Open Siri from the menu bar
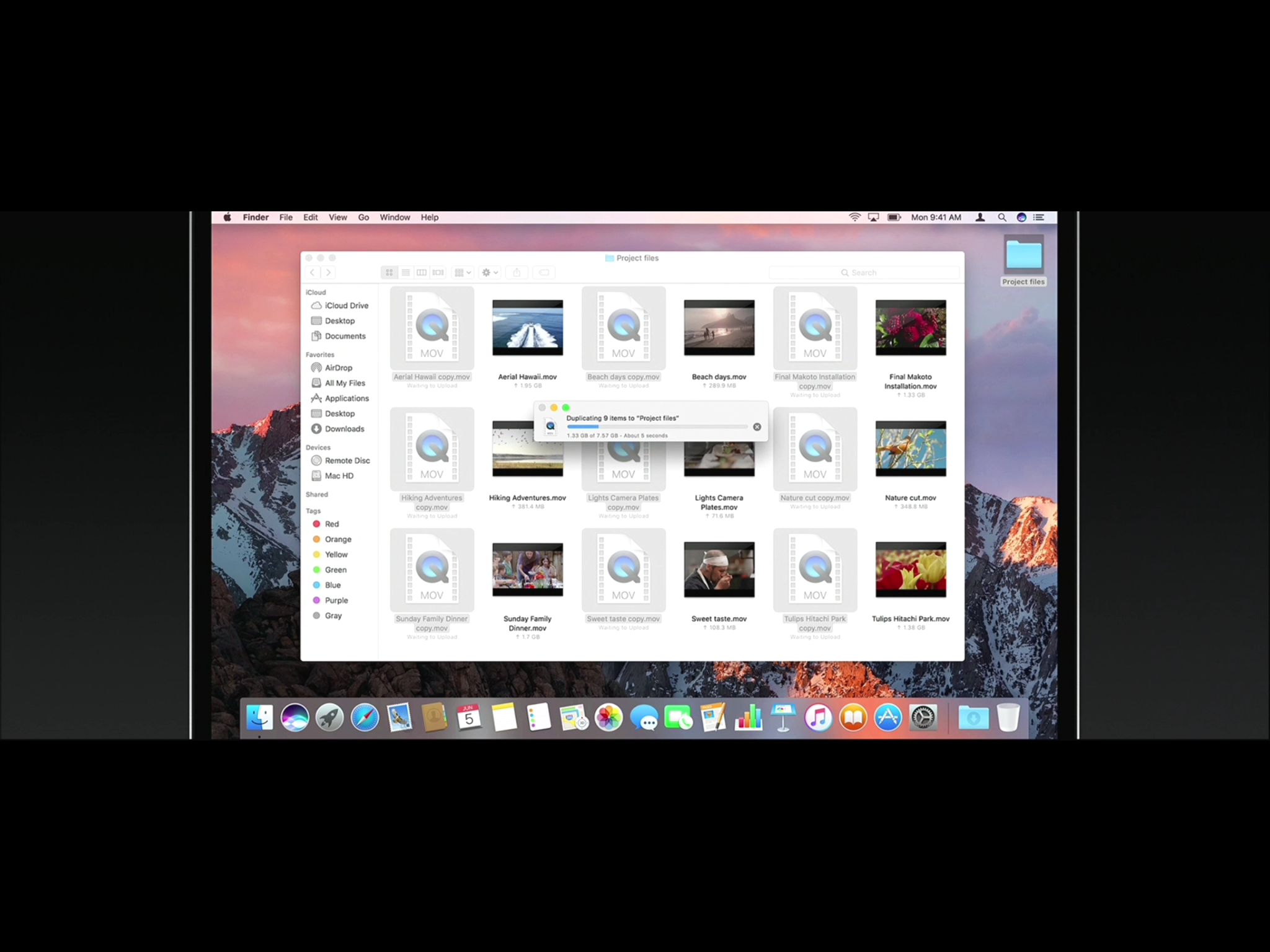Screen dimensions: 1270x952 pos(1021,218)
